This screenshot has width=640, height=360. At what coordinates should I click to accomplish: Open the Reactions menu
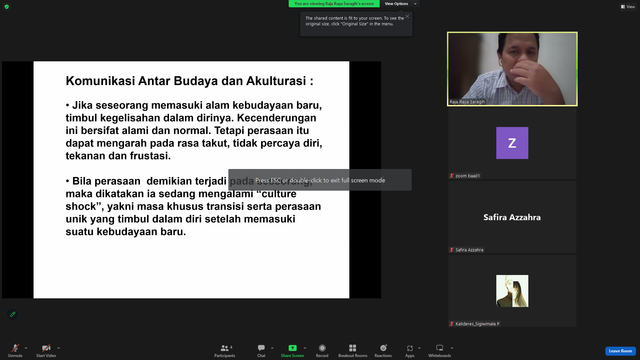(x=383, y=350)
